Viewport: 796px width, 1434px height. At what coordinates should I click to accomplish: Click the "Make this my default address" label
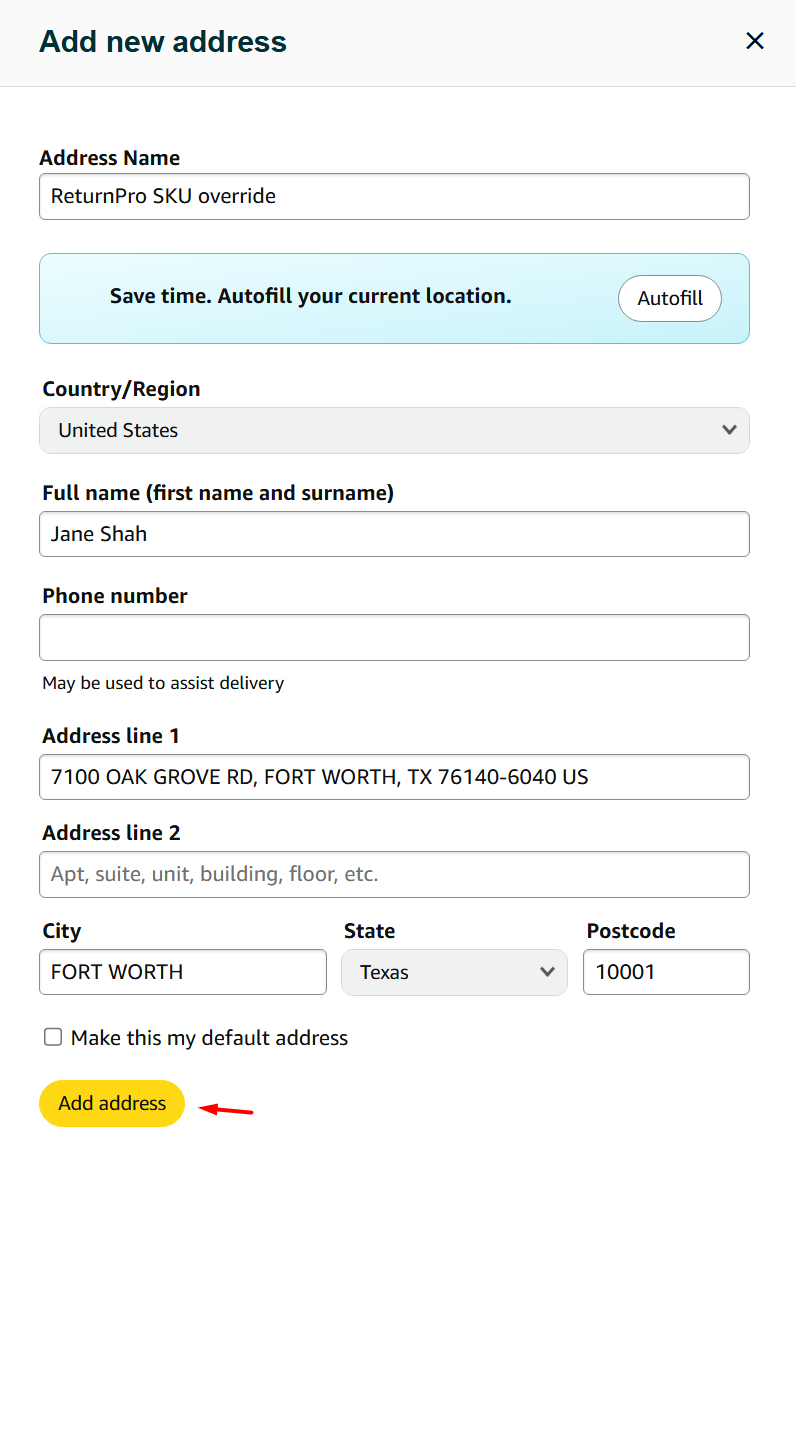(209, 1038)
